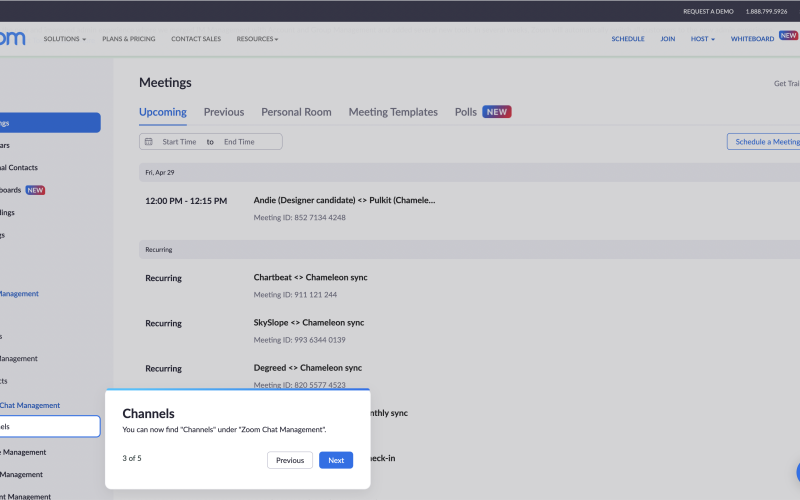Click Next in the Channels tour popup
Image resolution: width=800 pixels, height=500 pixels.
(336, 460)
